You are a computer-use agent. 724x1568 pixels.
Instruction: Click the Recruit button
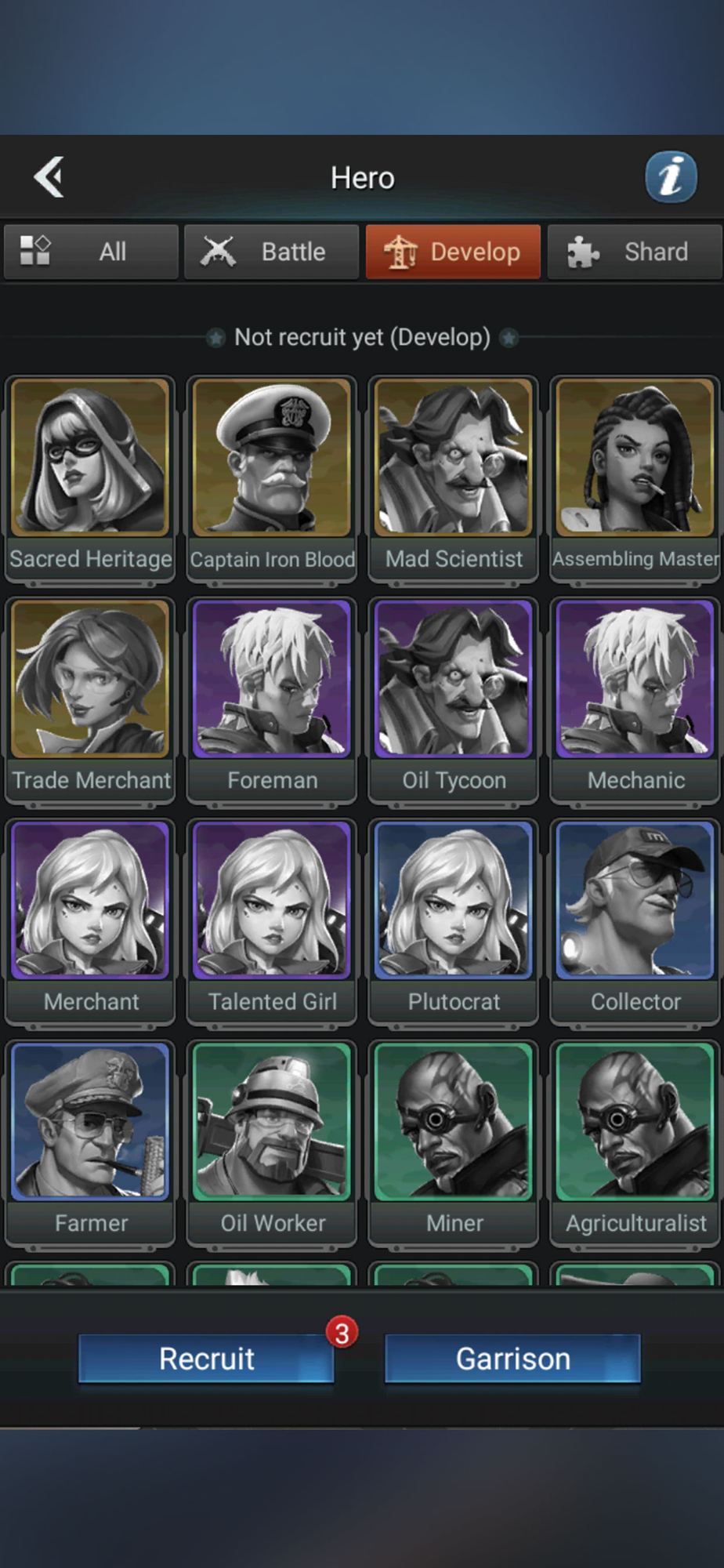206,1359
